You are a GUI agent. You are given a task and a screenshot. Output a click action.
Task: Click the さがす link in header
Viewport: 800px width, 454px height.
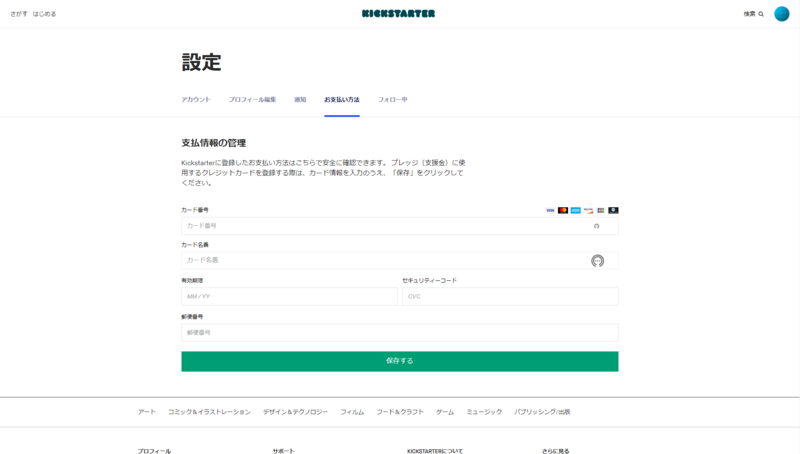[19, 14]
